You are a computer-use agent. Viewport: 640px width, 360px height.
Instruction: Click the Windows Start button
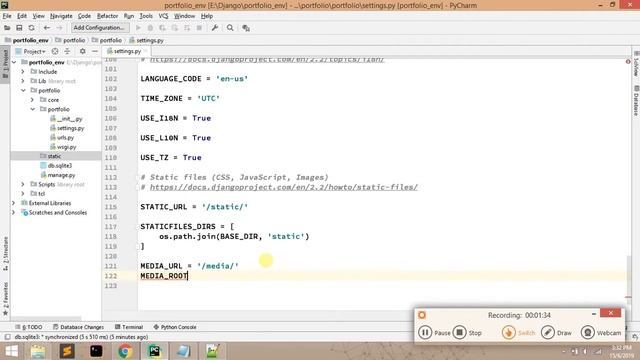click(11, 351)
